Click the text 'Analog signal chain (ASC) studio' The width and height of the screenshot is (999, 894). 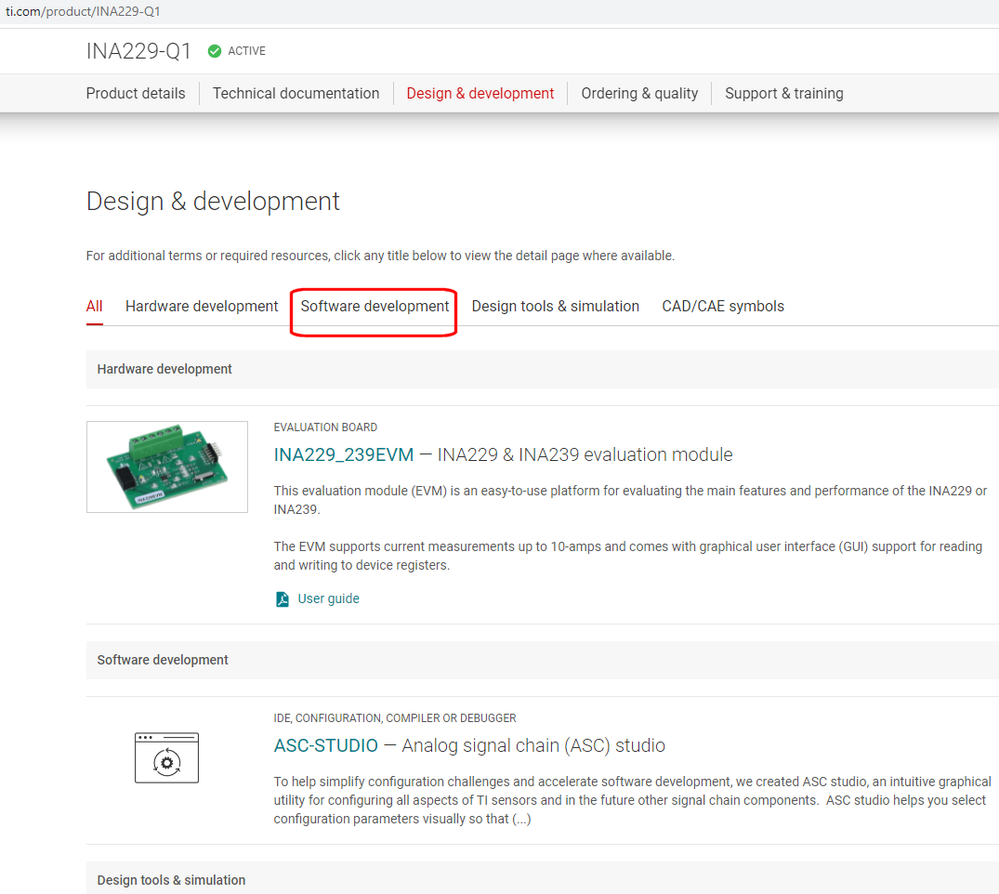533,746
